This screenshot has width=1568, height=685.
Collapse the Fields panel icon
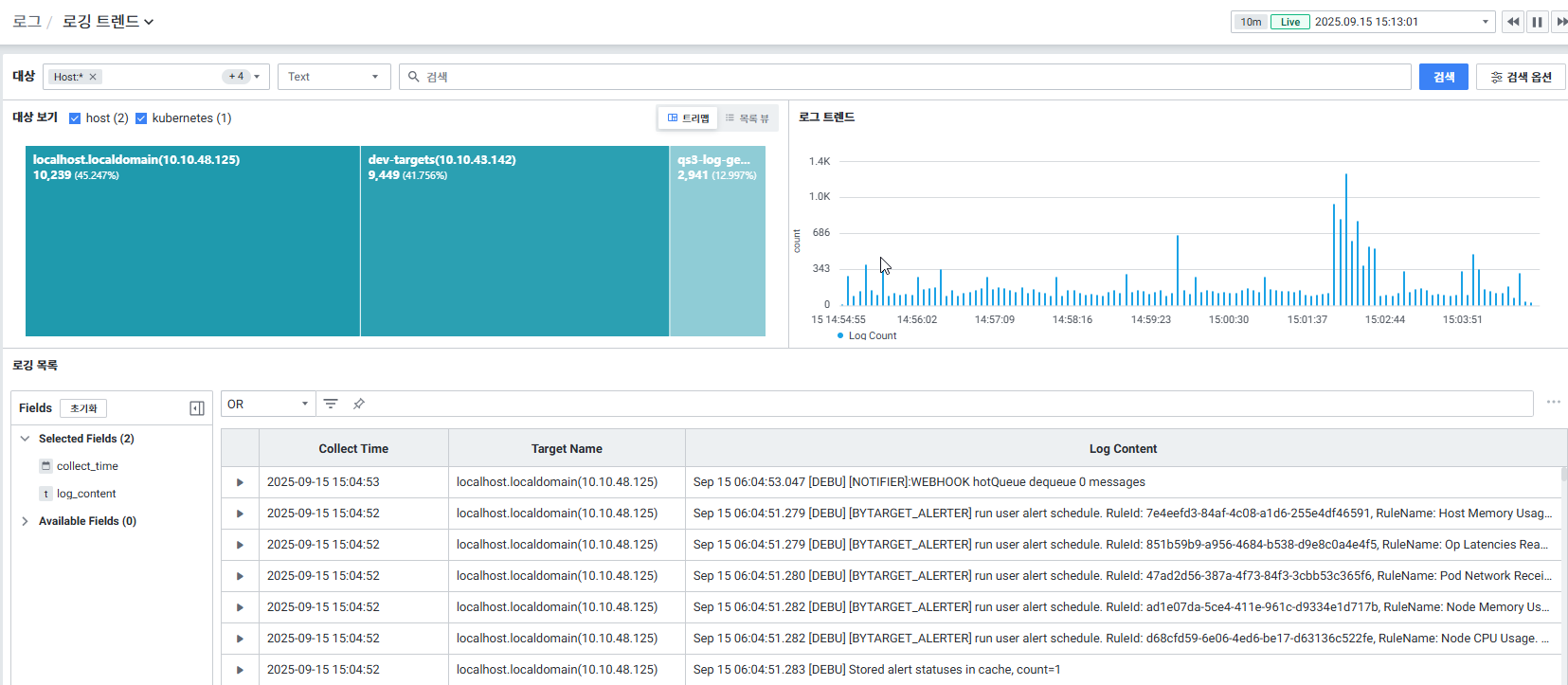197,408
